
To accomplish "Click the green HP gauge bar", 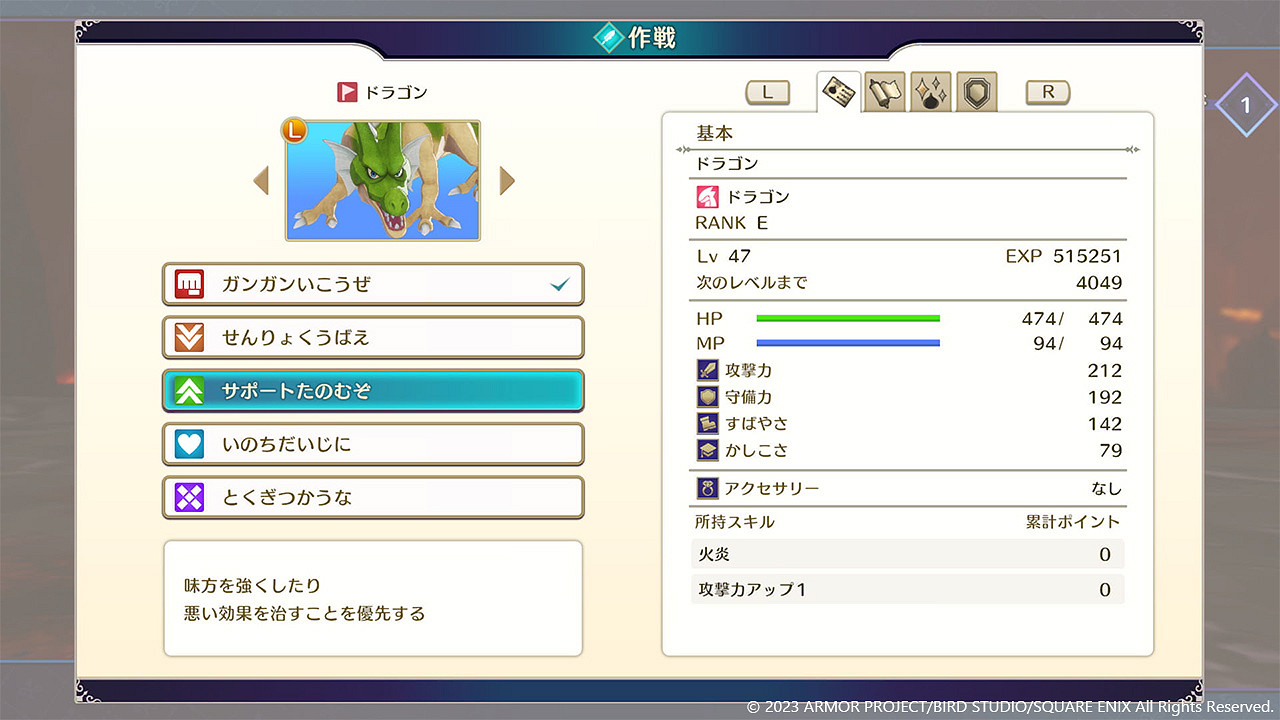I will click(x=848, y=318).
